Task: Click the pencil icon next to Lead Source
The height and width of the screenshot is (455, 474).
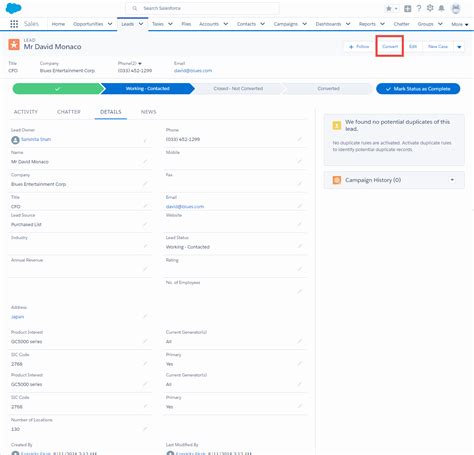Action: (145, 224)
